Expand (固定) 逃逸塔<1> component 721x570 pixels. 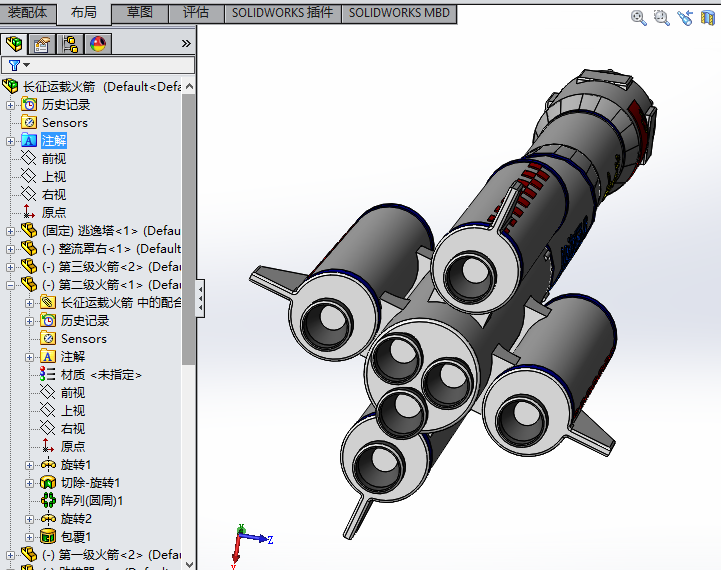[10, 231]
